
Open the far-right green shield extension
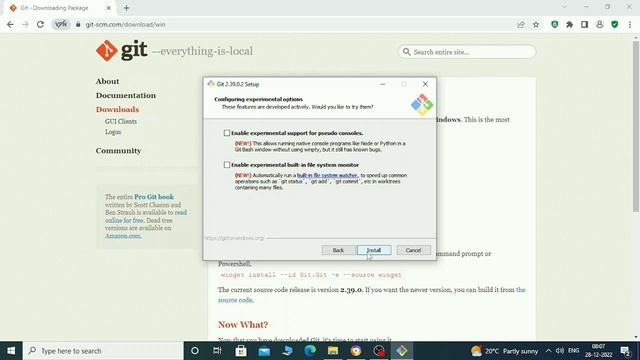click(615, 24)
